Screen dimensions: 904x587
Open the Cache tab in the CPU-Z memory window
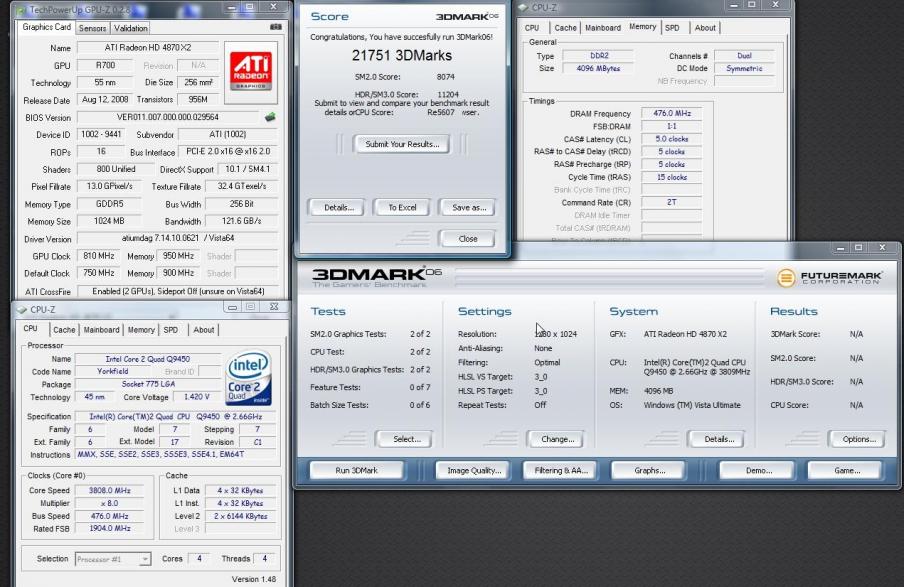pyautogui.click(x=566, y=28)
